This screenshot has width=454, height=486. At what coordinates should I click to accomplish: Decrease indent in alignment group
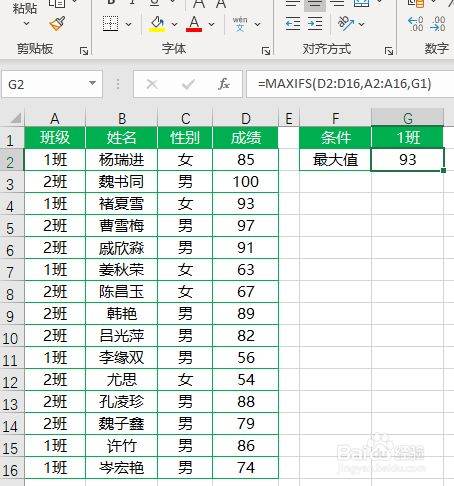click(293, 24)
